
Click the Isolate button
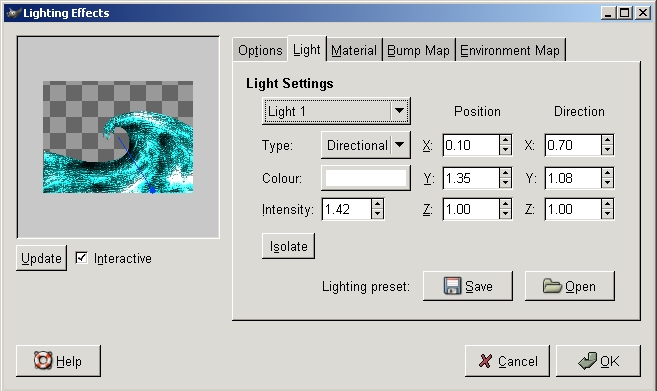288,246
